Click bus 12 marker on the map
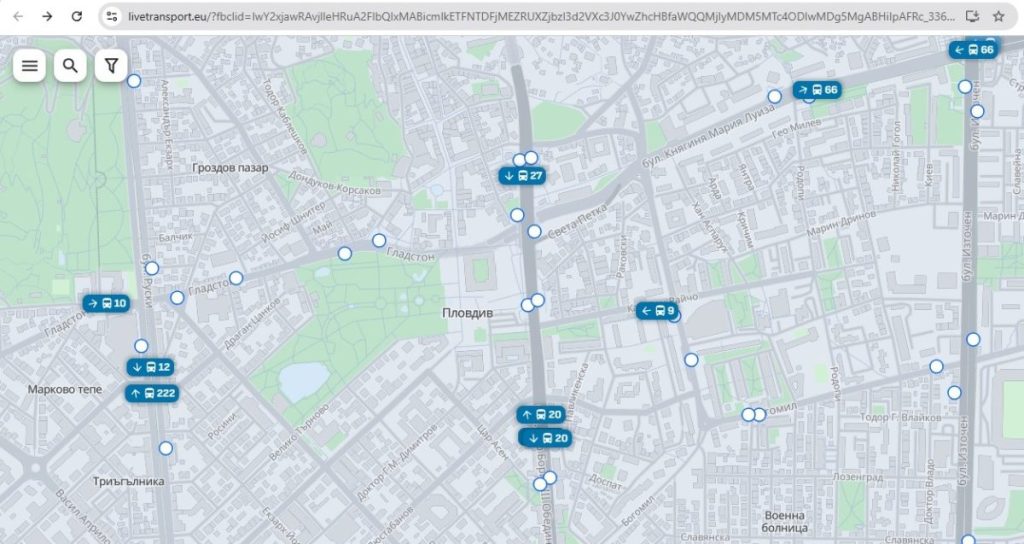The height and width of the screenshot is (544, 1024). tap(151, 367)
